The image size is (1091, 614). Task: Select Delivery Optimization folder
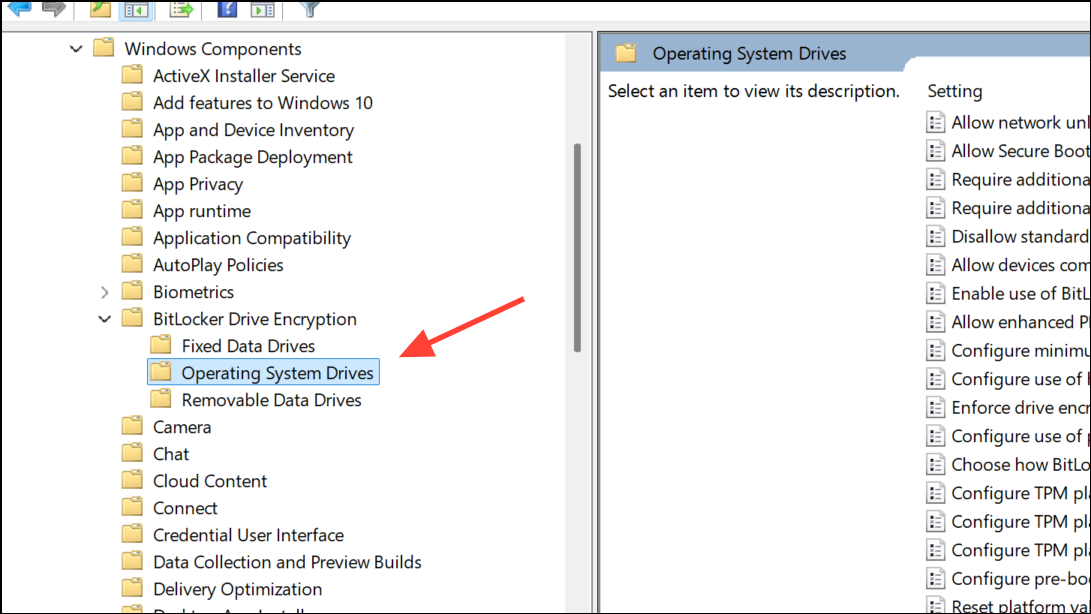click(x=222, y=590)
